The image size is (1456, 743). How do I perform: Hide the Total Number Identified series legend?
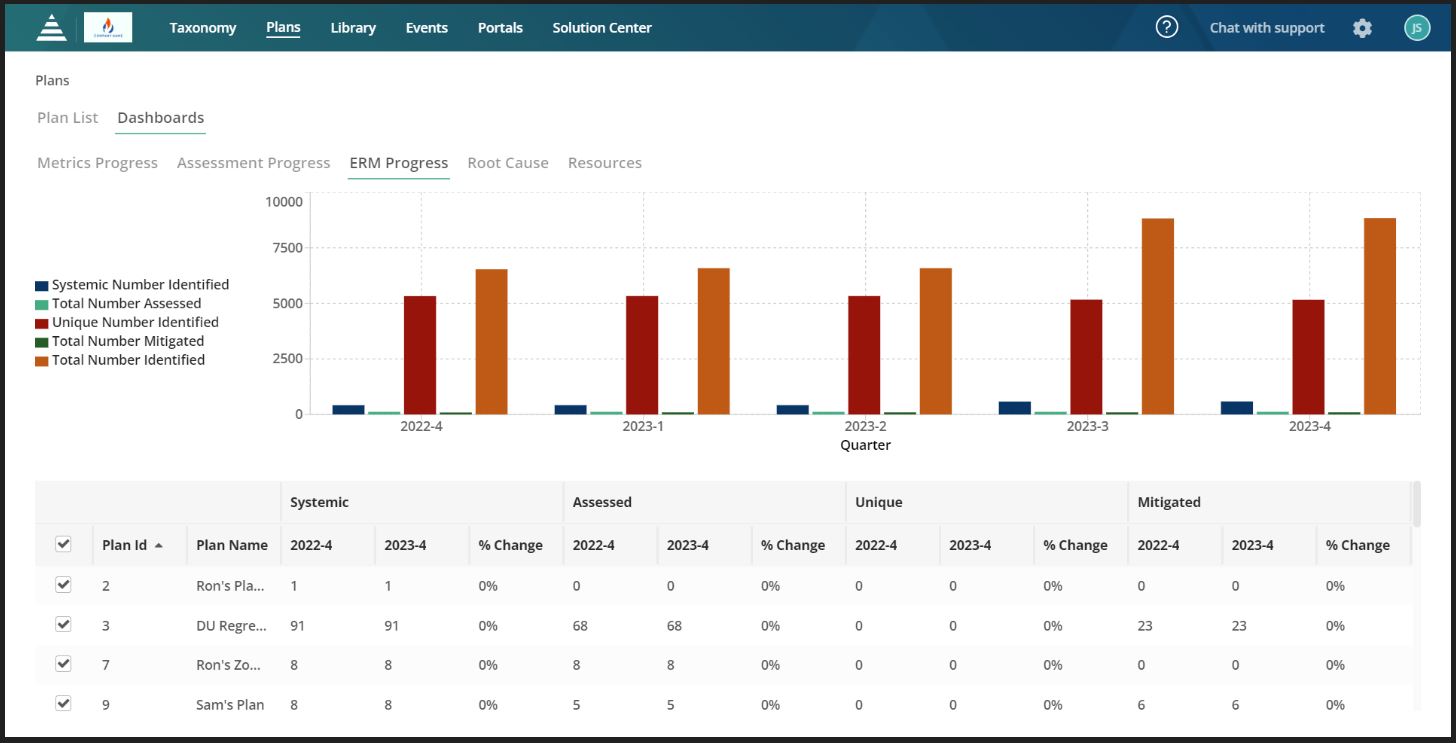133,360
